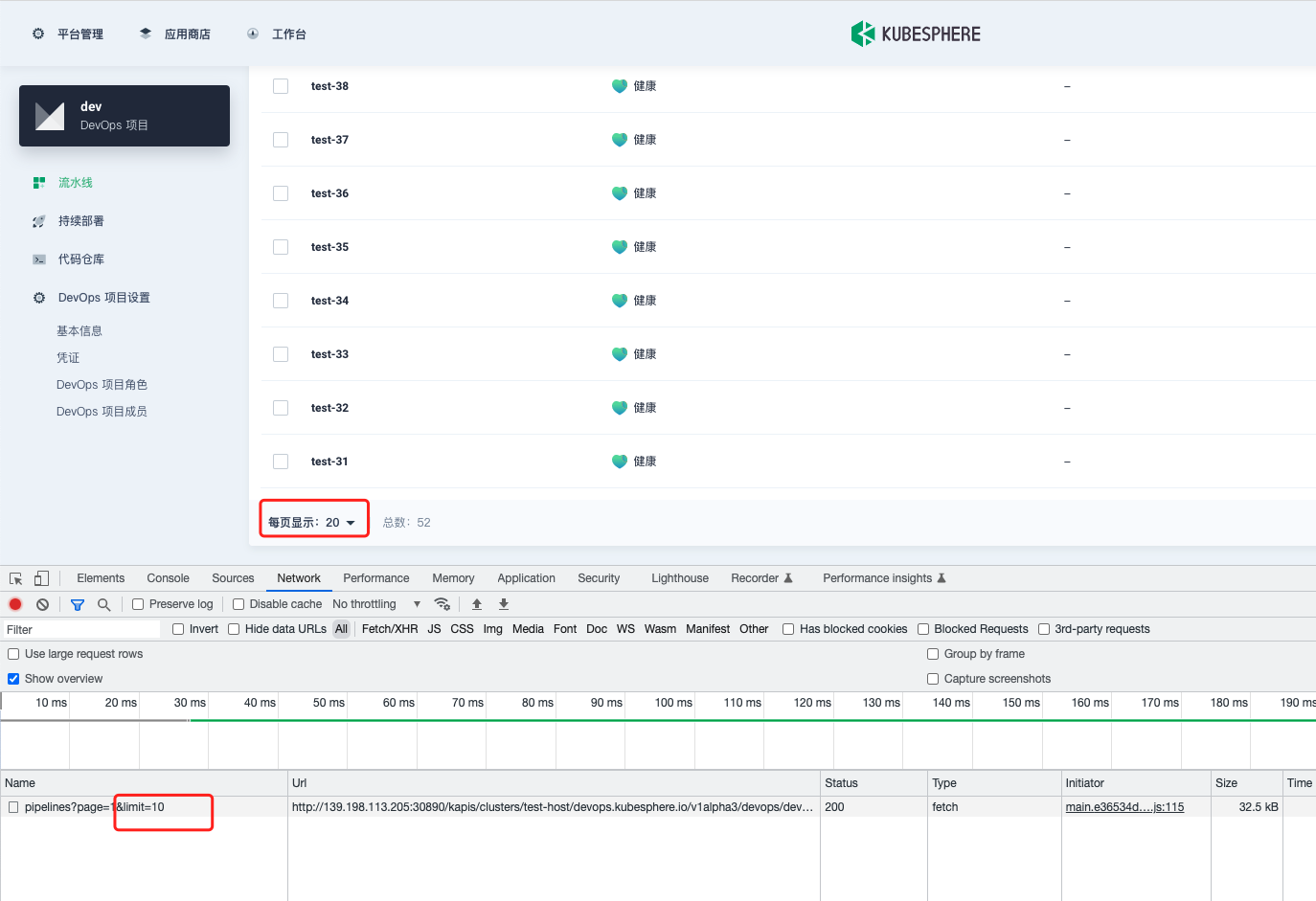
Task: Import a HAR file using the upload arrow
Action: [476, 604]
